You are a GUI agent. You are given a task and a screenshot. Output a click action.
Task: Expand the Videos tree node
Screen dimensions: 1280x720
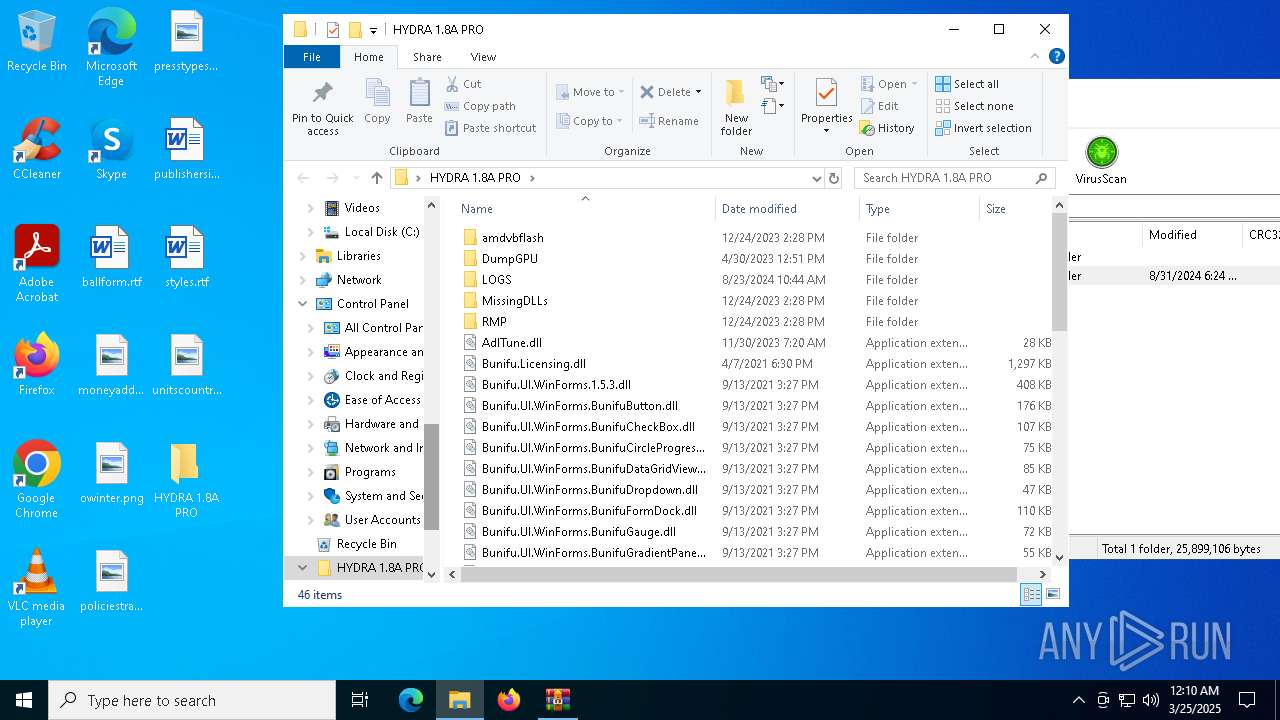pos(310,208)
